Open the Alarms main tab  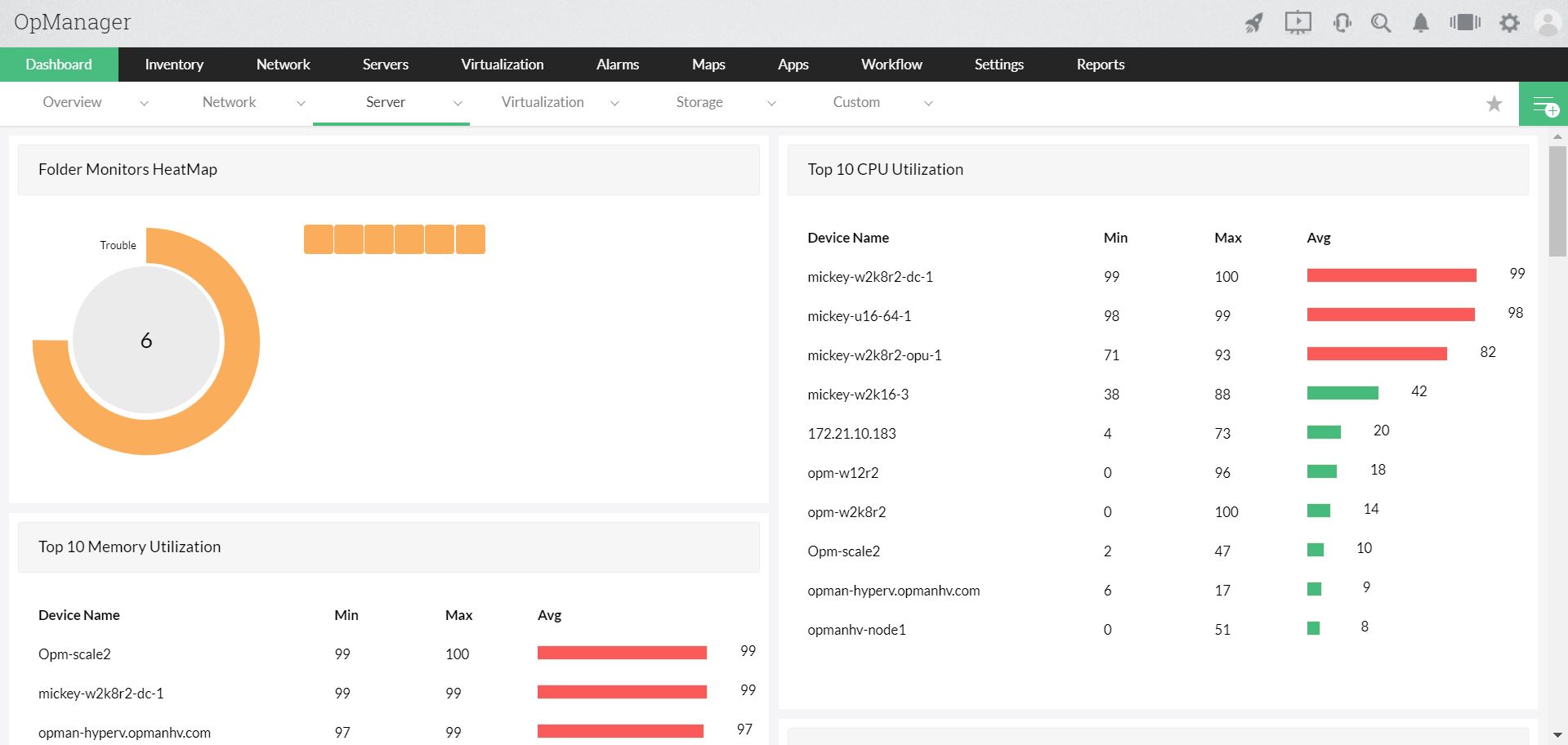(x=618, y=65)
